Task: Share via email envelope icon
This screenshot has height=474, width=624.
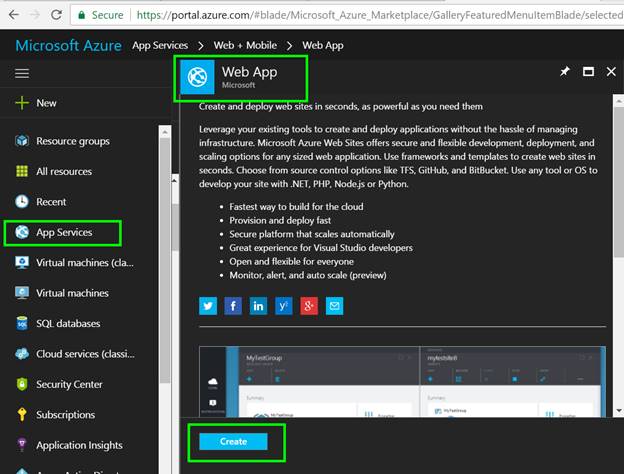Action: tap(334, 306)
